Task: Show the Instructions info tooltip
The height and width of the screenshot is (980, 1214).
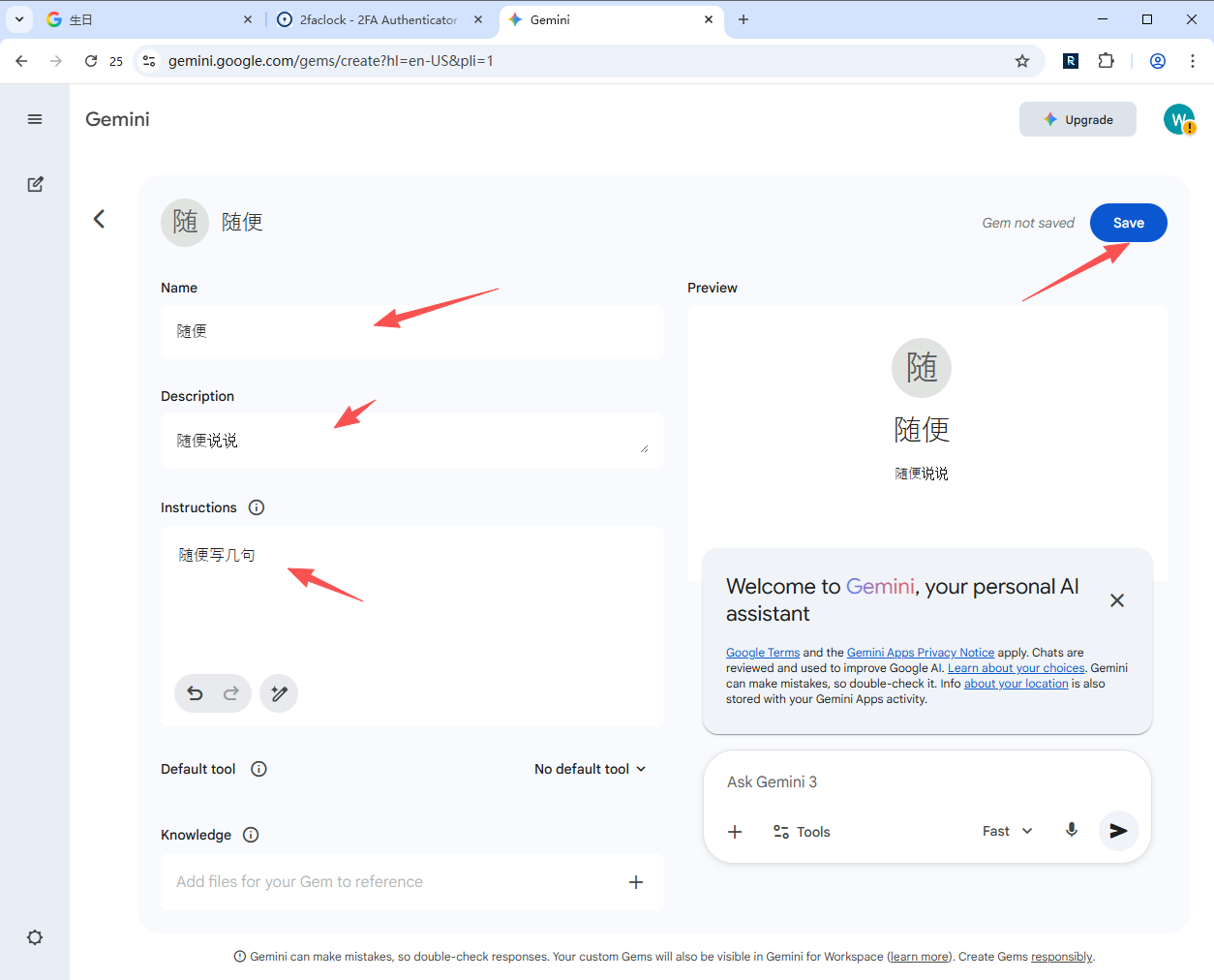Action: (257, 507)
